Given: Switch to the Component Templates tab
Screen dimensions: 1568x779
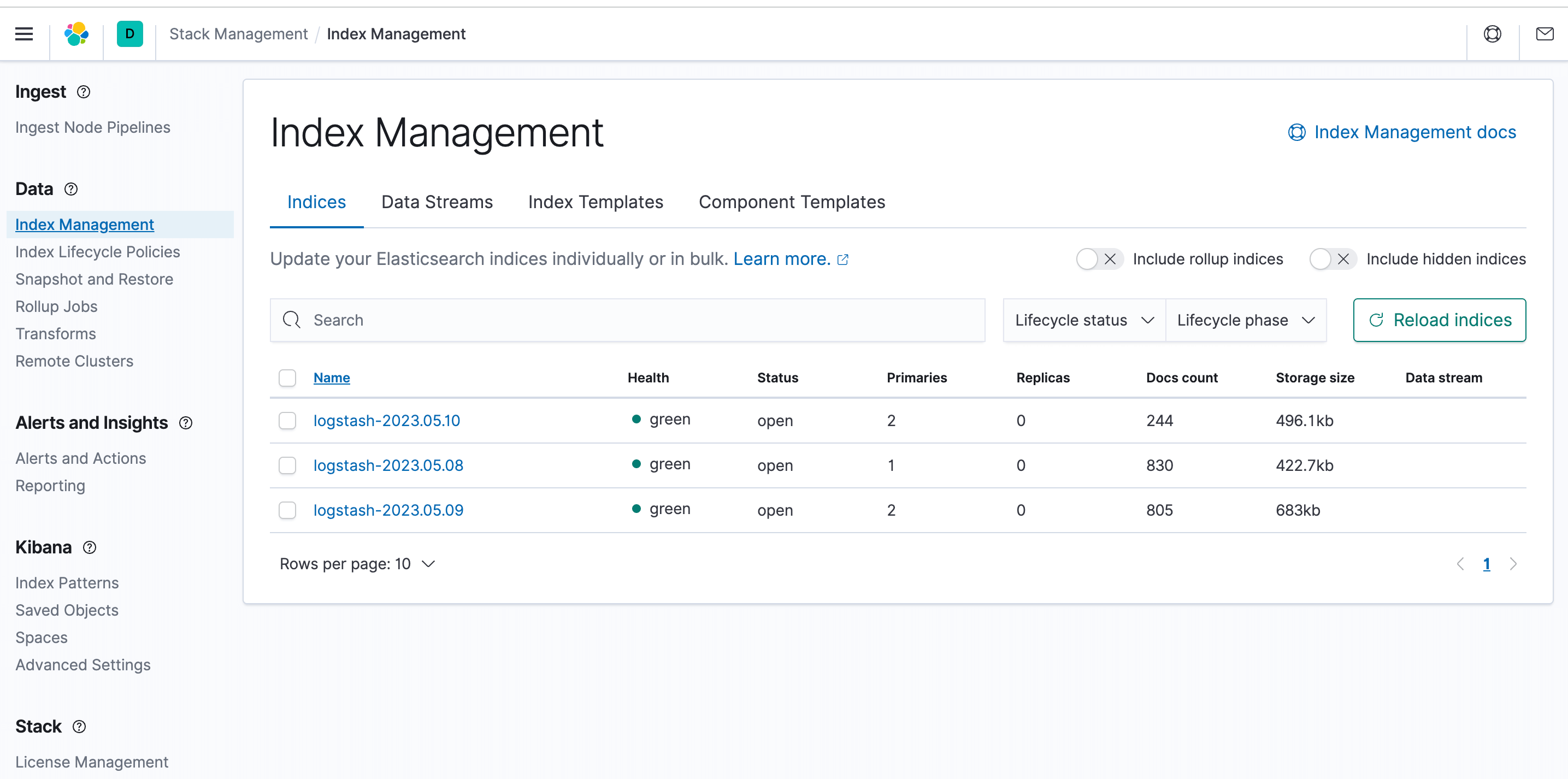Looking at the screenshot, I should pyautogui.click(x=791, y=202).
